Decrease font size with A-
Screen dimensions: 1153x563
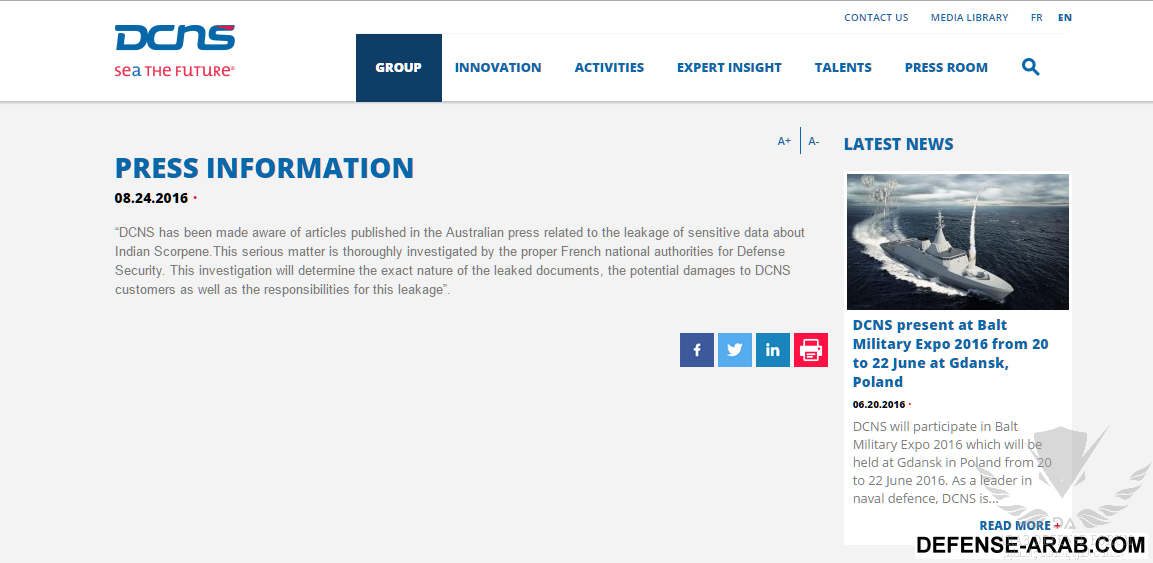(814, 141)
